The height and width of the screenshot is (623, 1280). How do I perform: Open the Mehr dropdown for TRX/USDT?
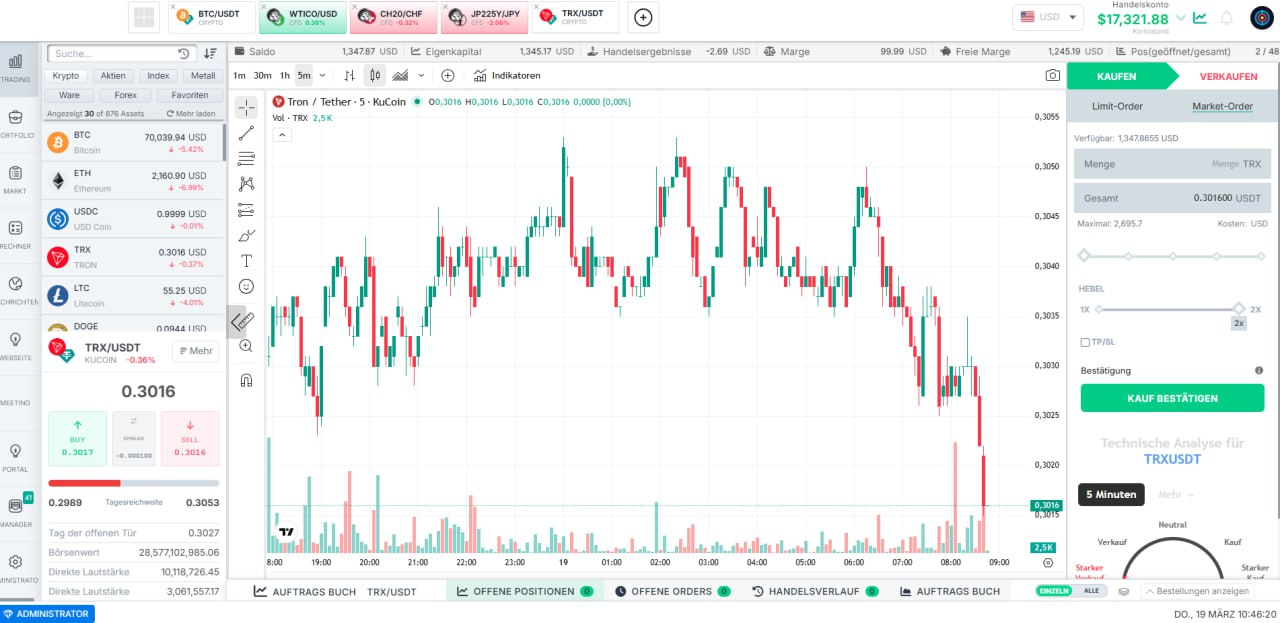click(195, 351)
